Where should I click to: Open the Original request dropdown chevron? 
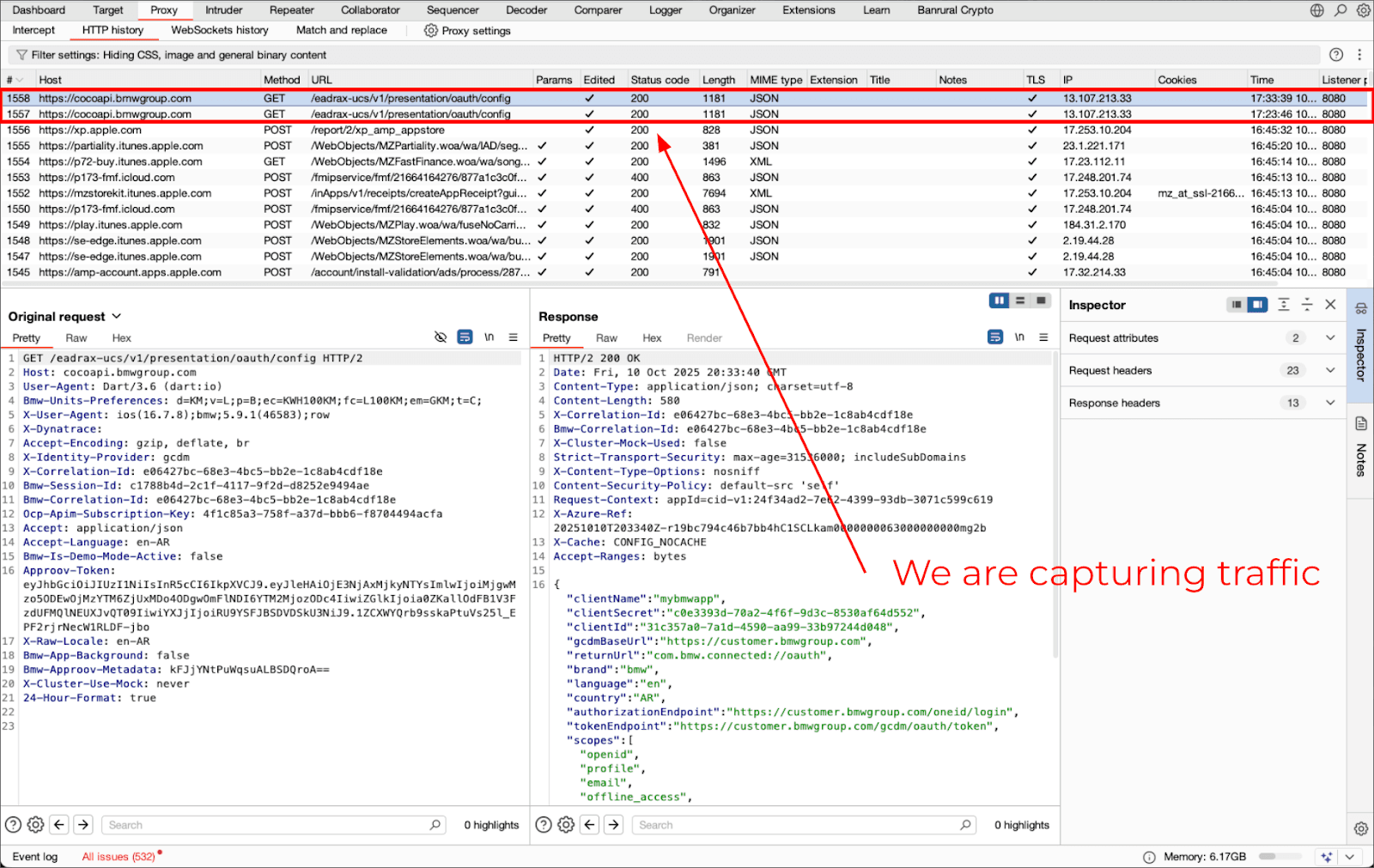(x=115, y=316)
